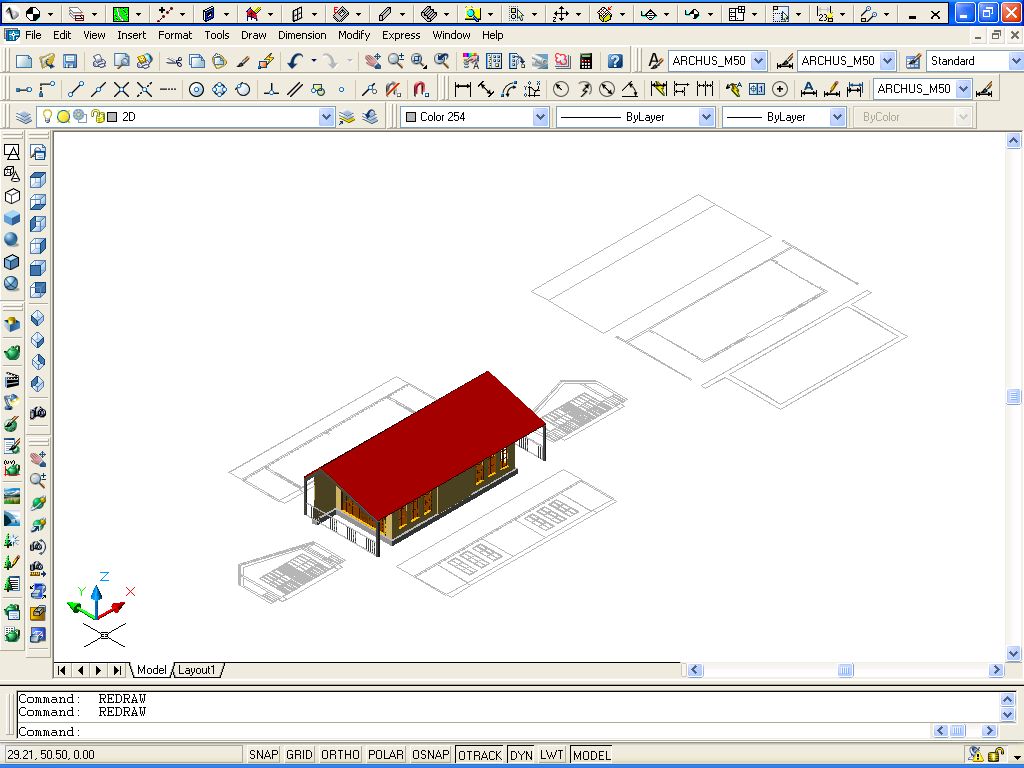
Task: Click the Color 254 swatch square
Action: (x=411, y=117)
